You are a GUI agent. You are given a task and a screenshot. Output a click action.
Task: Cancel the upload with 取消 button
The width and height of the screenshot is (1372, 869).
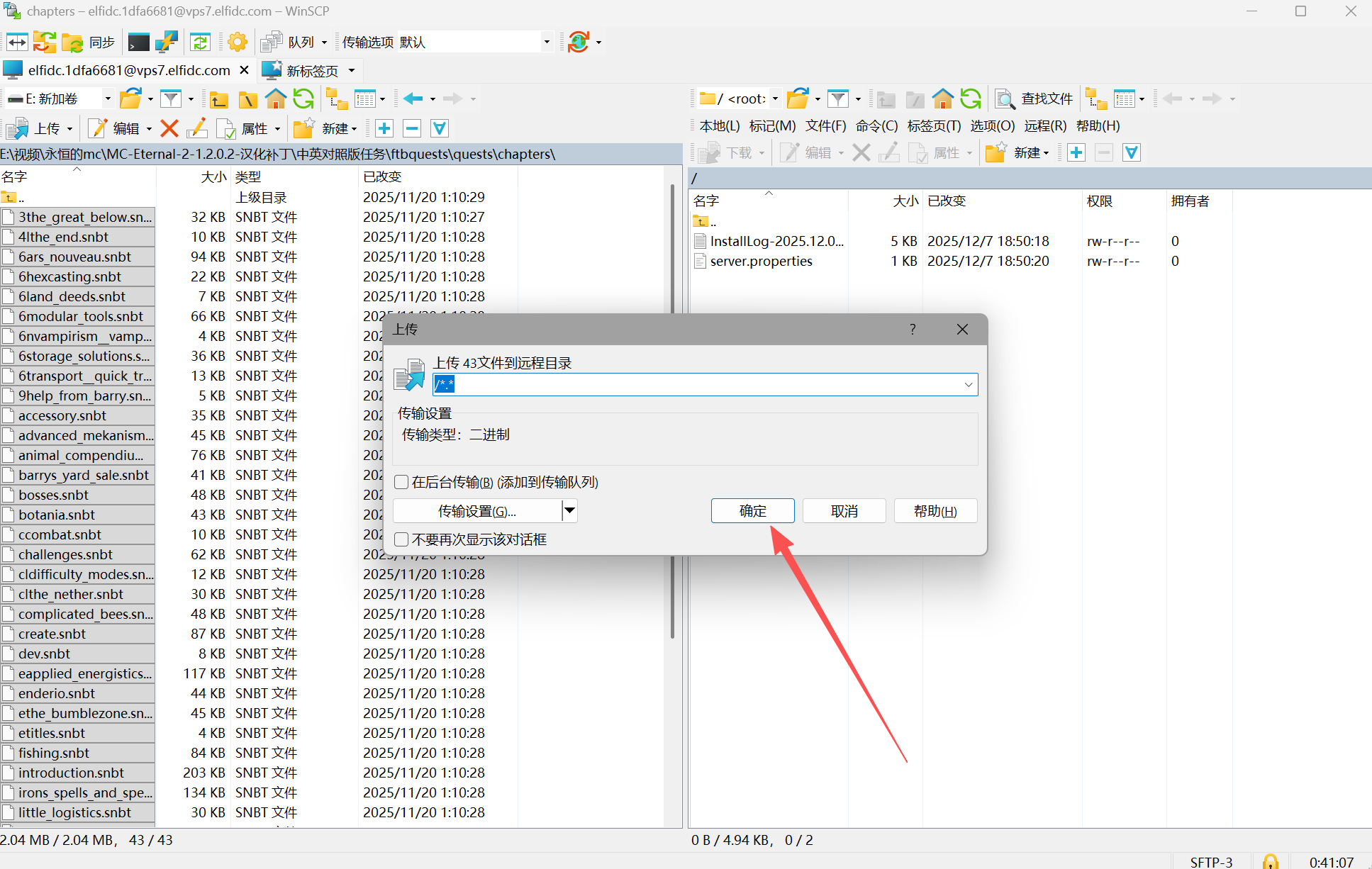(844, 510)
